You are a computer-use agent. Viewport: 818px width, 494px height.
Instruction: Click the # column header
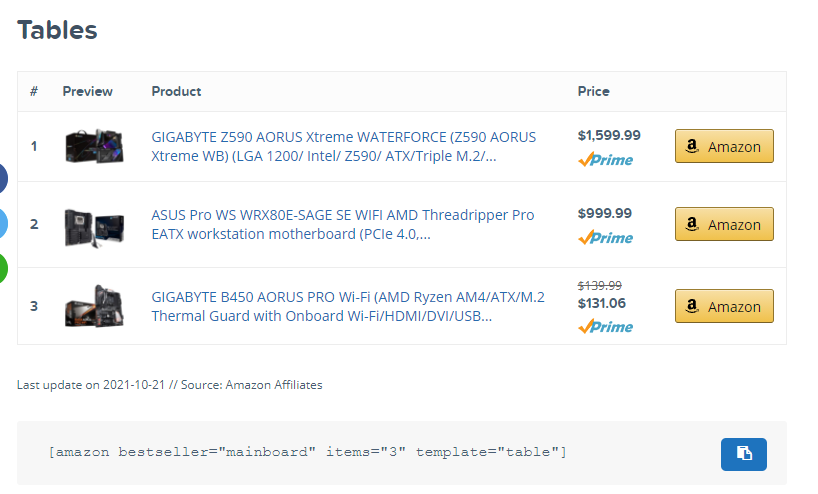tap(34, 91)
